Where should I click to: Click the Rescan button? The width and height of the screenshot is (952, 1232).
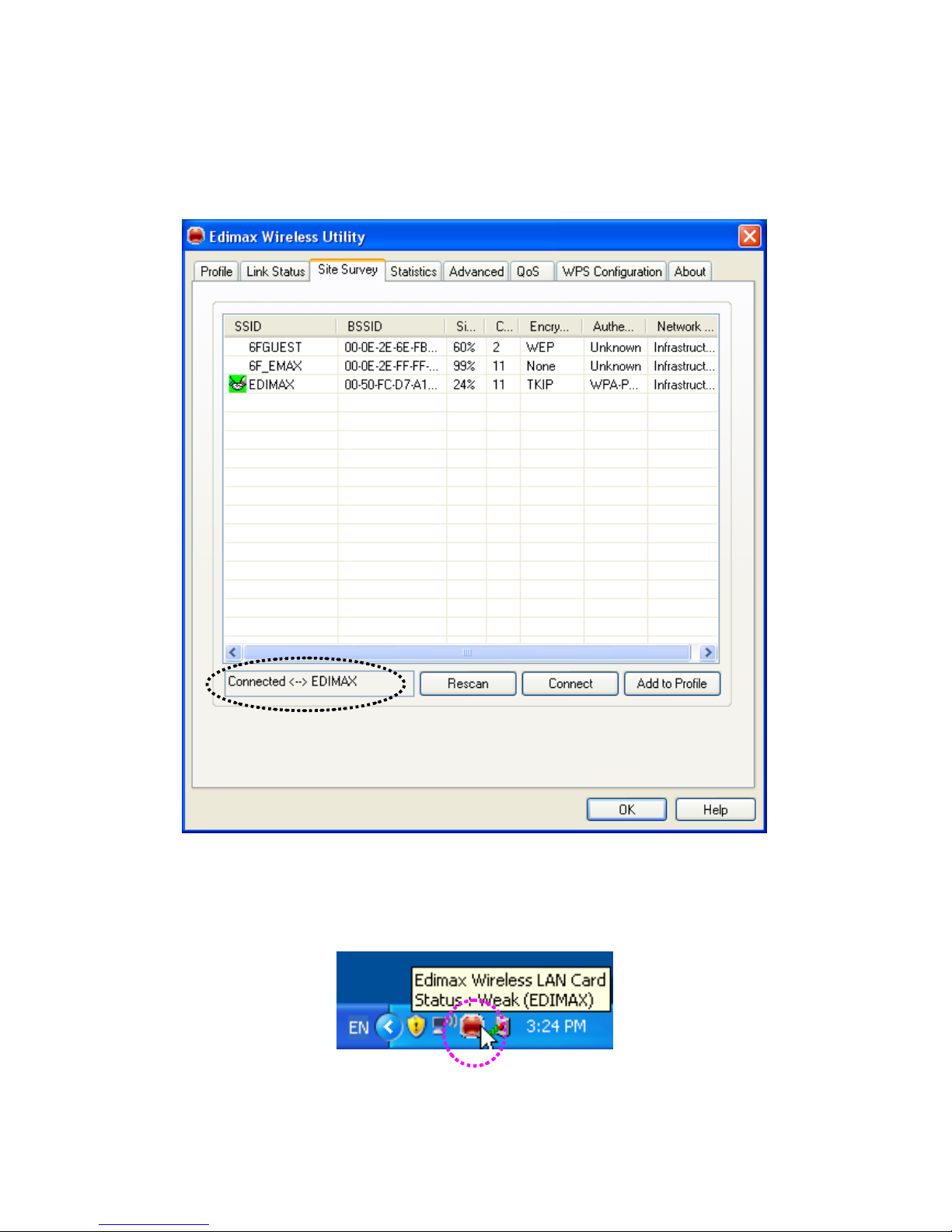pos(468,683)
